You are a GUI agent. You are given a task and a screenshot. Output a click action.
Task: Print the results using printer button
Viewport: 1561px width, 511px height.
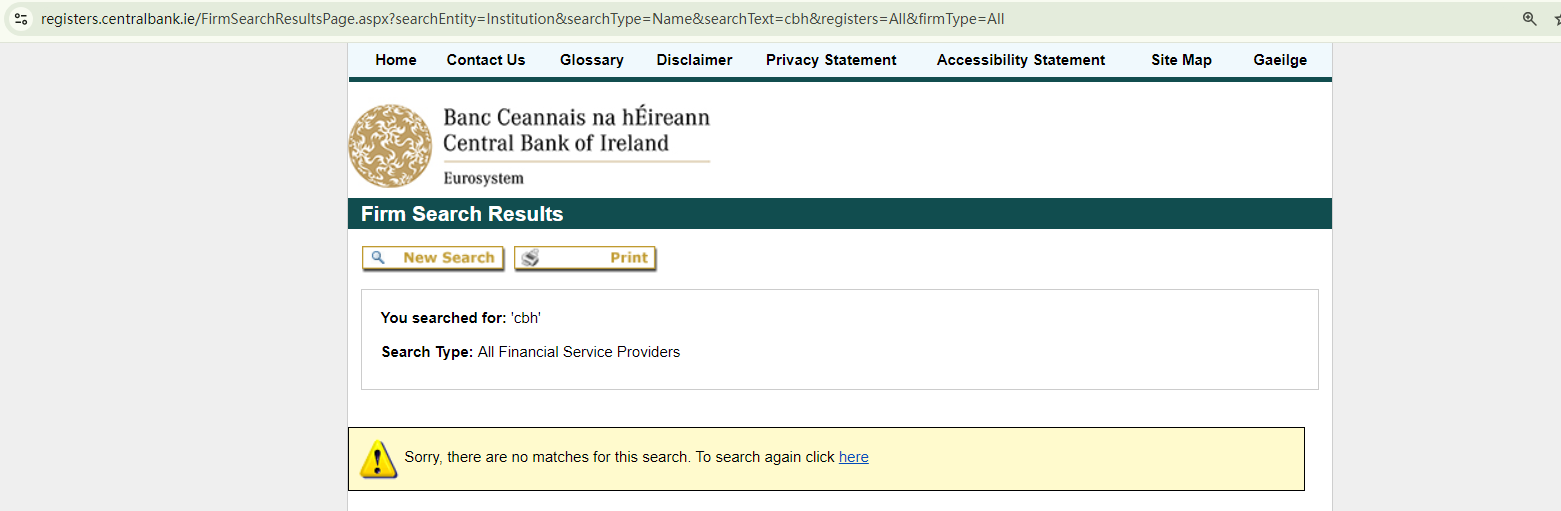click(585, 258)
